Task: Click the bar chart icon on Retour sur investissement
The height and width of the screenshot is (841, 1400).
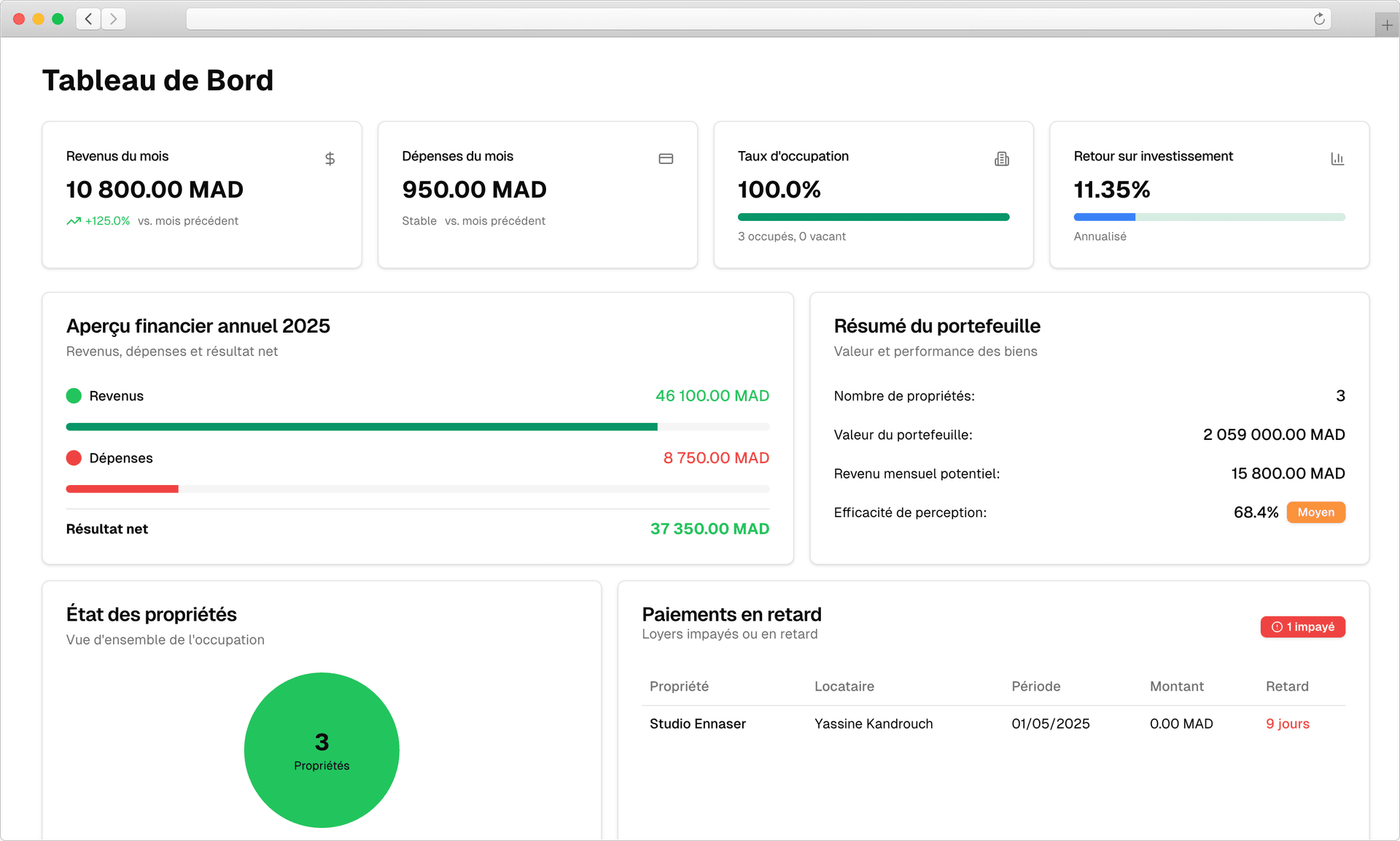Action: coord(1337,158)
